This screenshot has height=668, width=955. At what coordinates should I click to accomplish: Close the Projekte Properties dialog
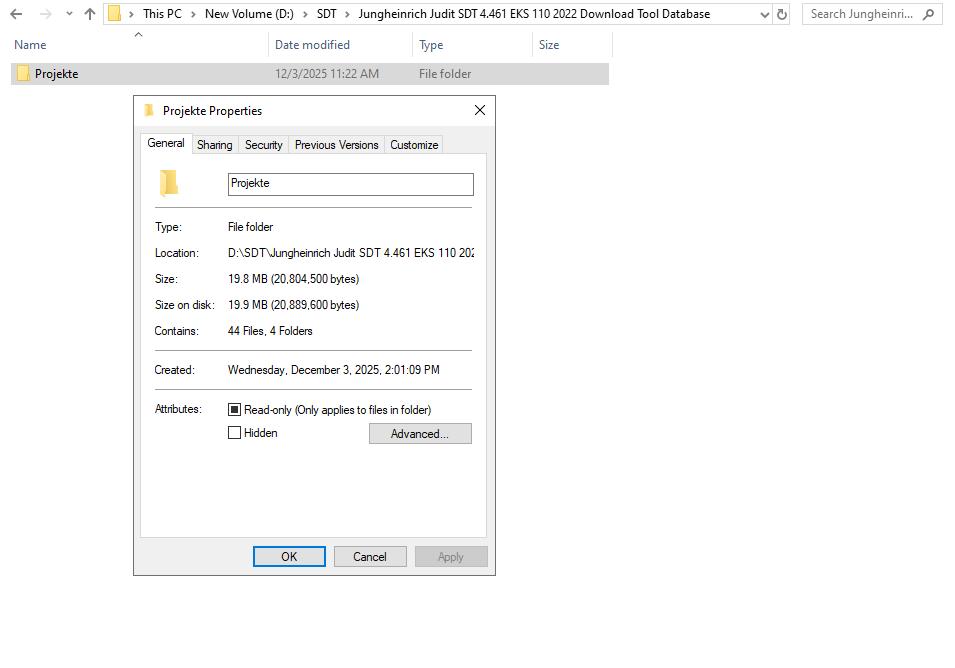coord(480,110)
